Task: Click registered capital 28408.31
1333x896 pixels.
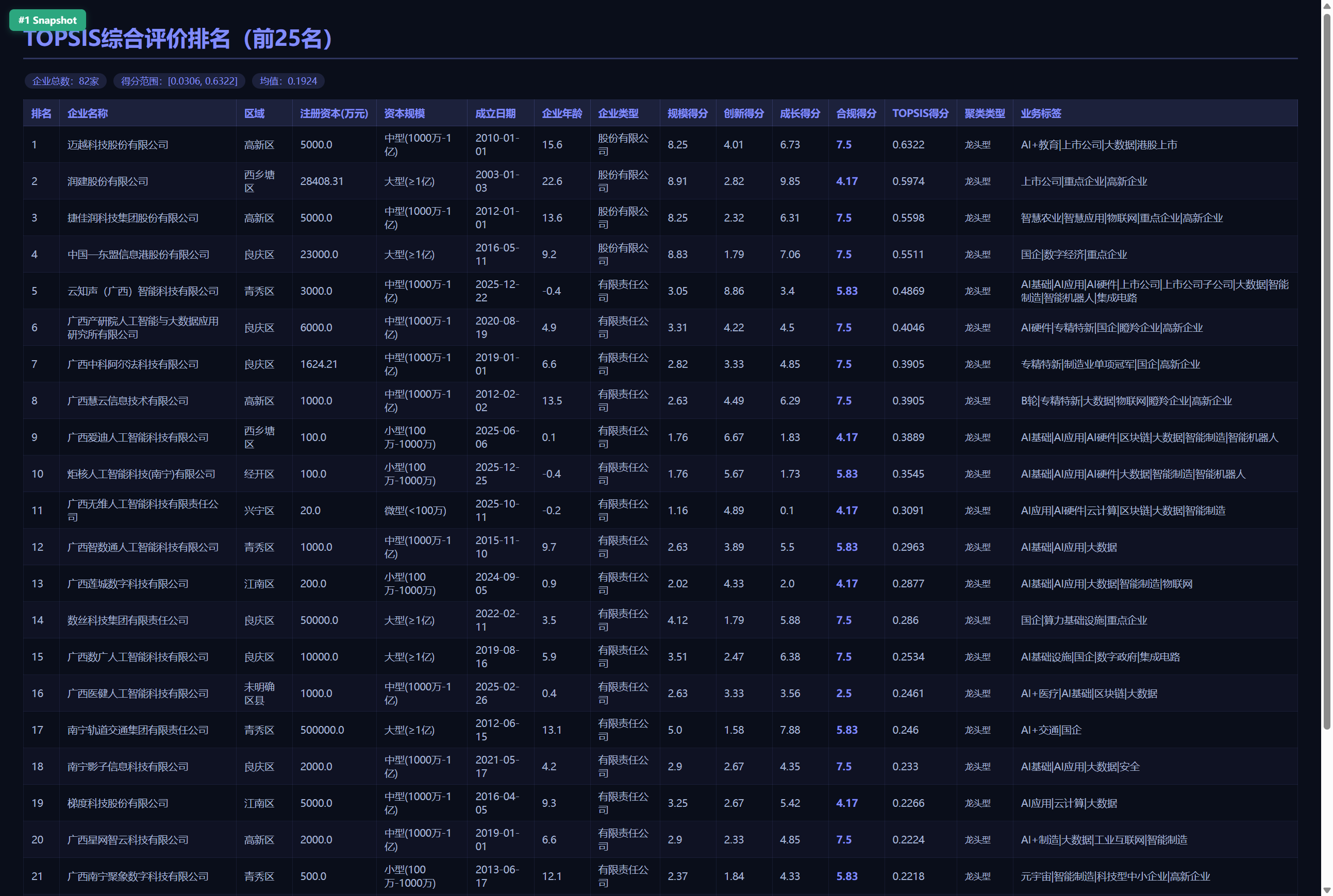Action: (322, 181)
